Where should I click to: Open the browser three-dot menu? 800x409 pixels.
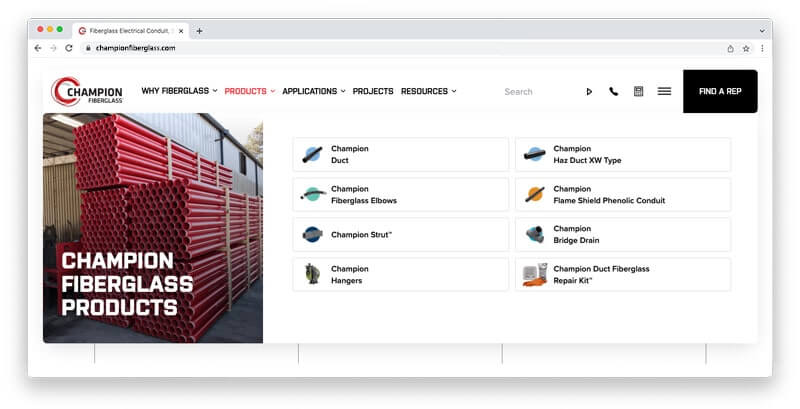coord(762,48)
